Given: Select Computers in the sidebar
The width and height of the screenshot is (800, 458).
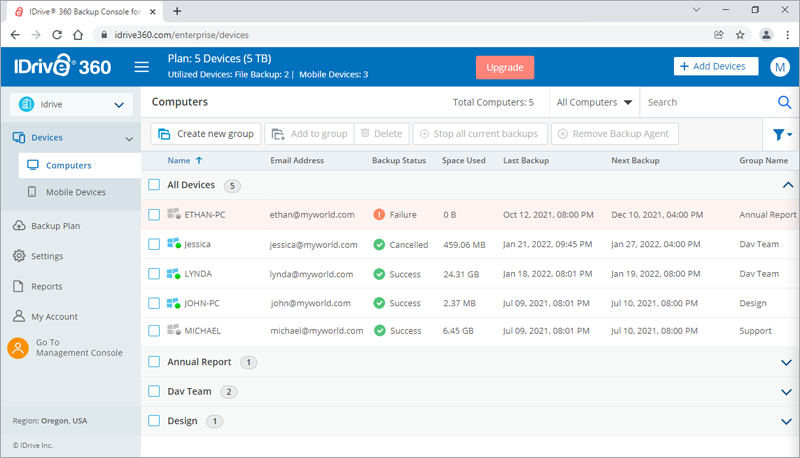Looking at the screenshot, I should [x=80, y=165].
